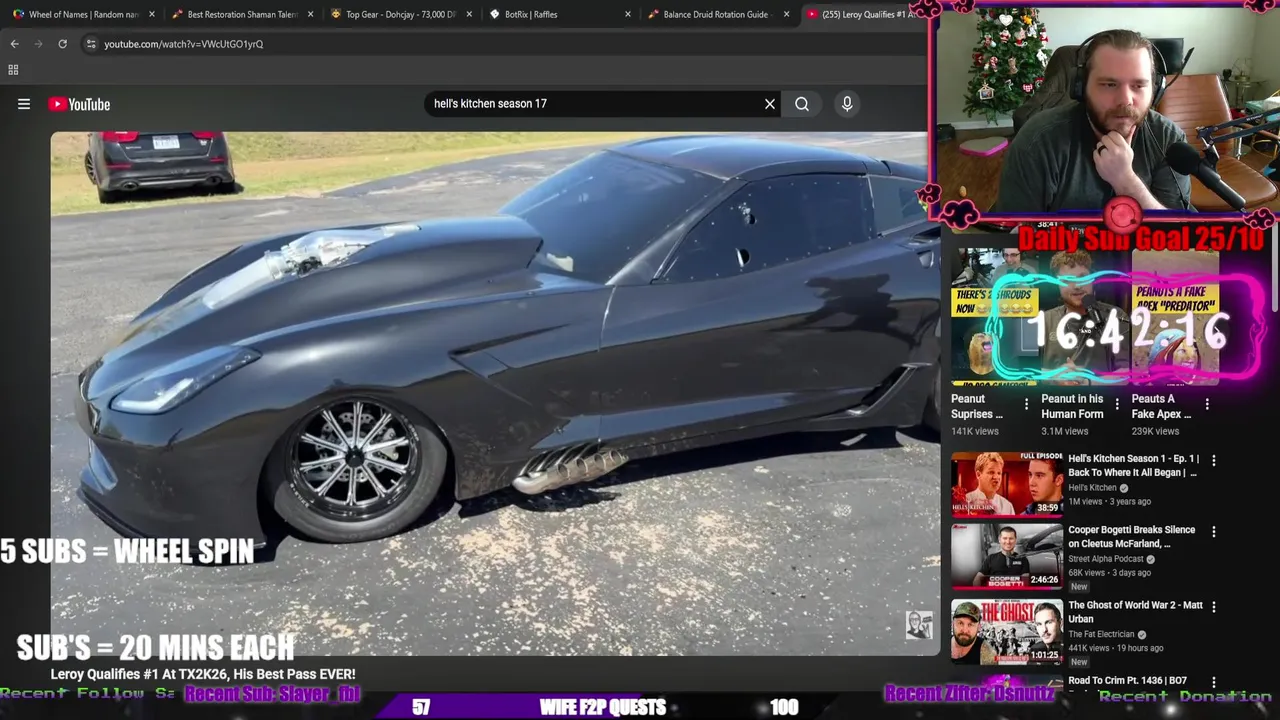The width and height of the screenshot is (1280, 720).
Task: Open options for Ghost of World War 2 video
Action: [1214, 607]
